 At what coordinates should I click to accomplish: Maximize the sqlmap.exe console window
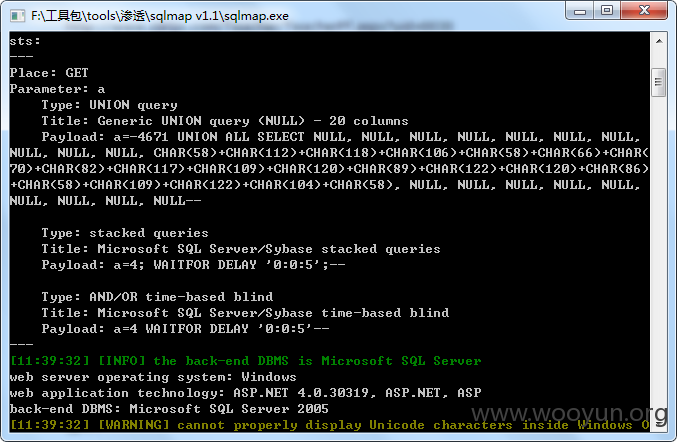[607, 10]
